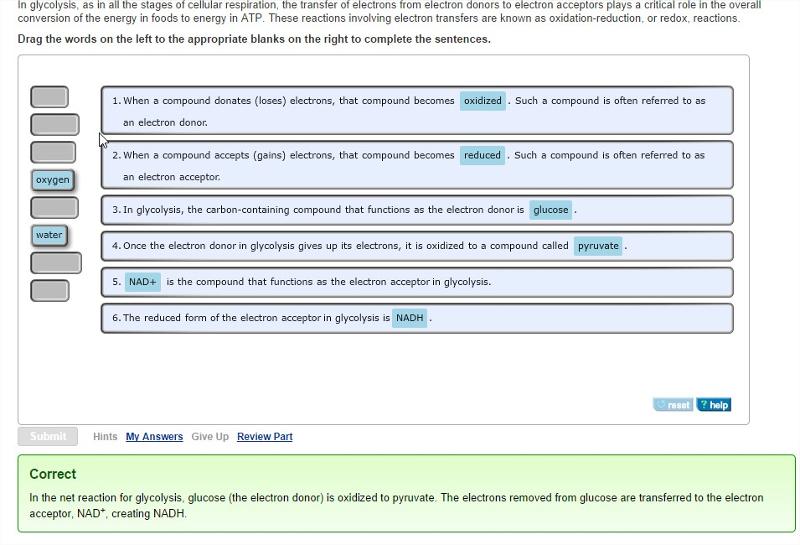Click the NAD+ answer in sentence 5
800x545 pixels.
click(x=143, y=282)
